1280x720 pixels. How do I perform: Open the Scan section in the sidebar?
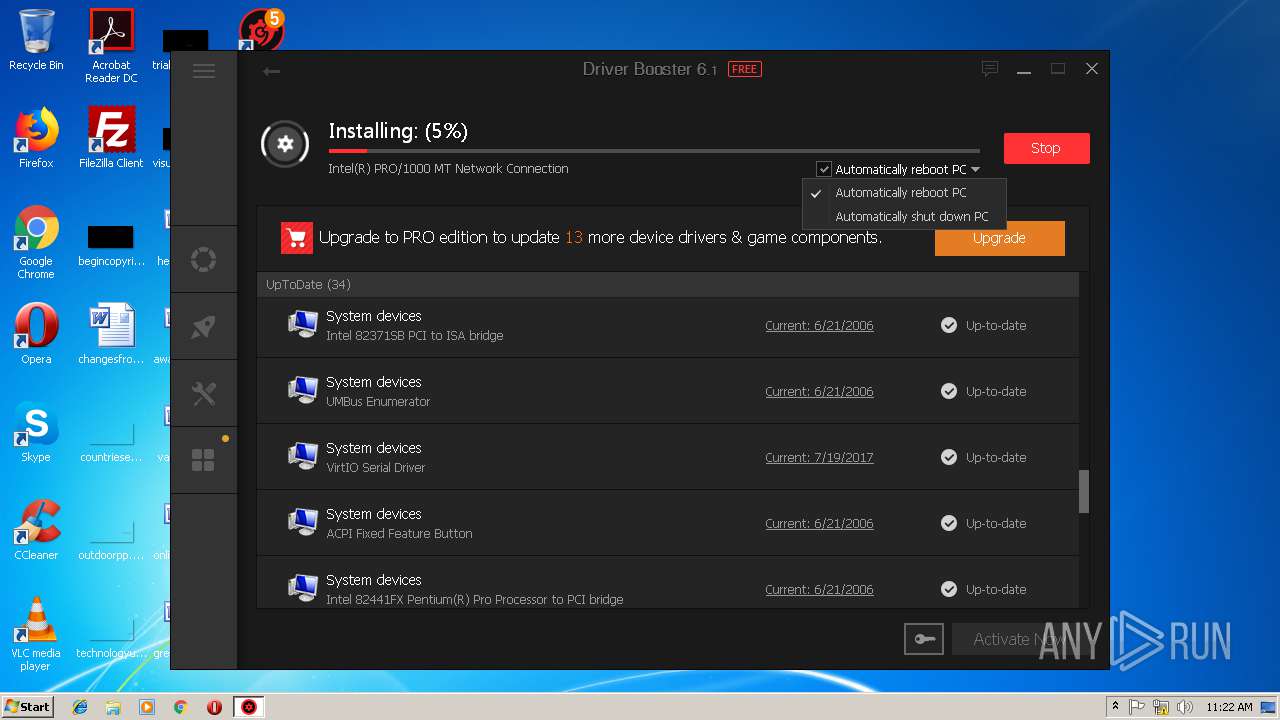click(203, 260)
